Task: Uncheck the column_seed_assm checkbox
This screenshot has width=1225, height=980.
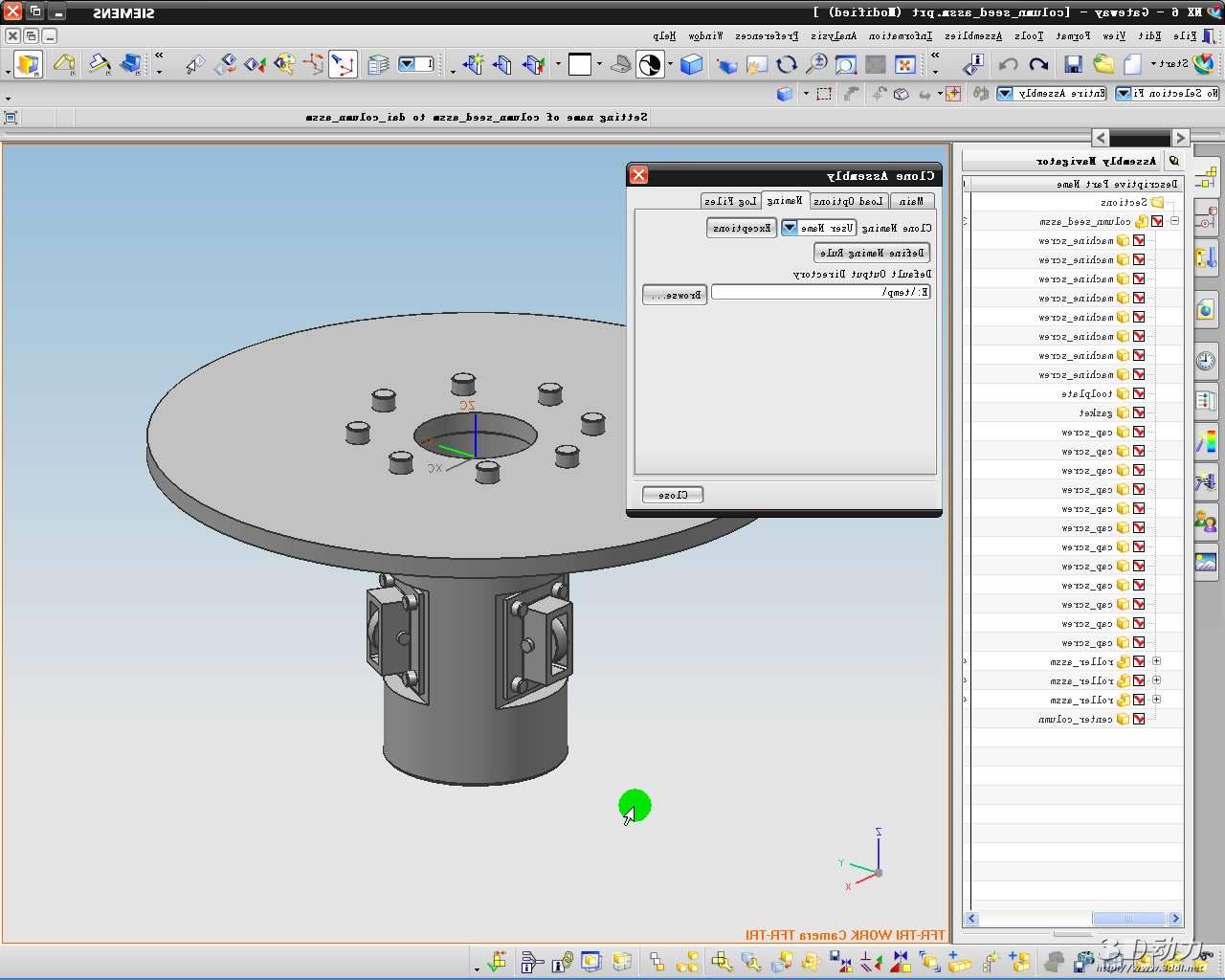Action: click(1157, 221)
